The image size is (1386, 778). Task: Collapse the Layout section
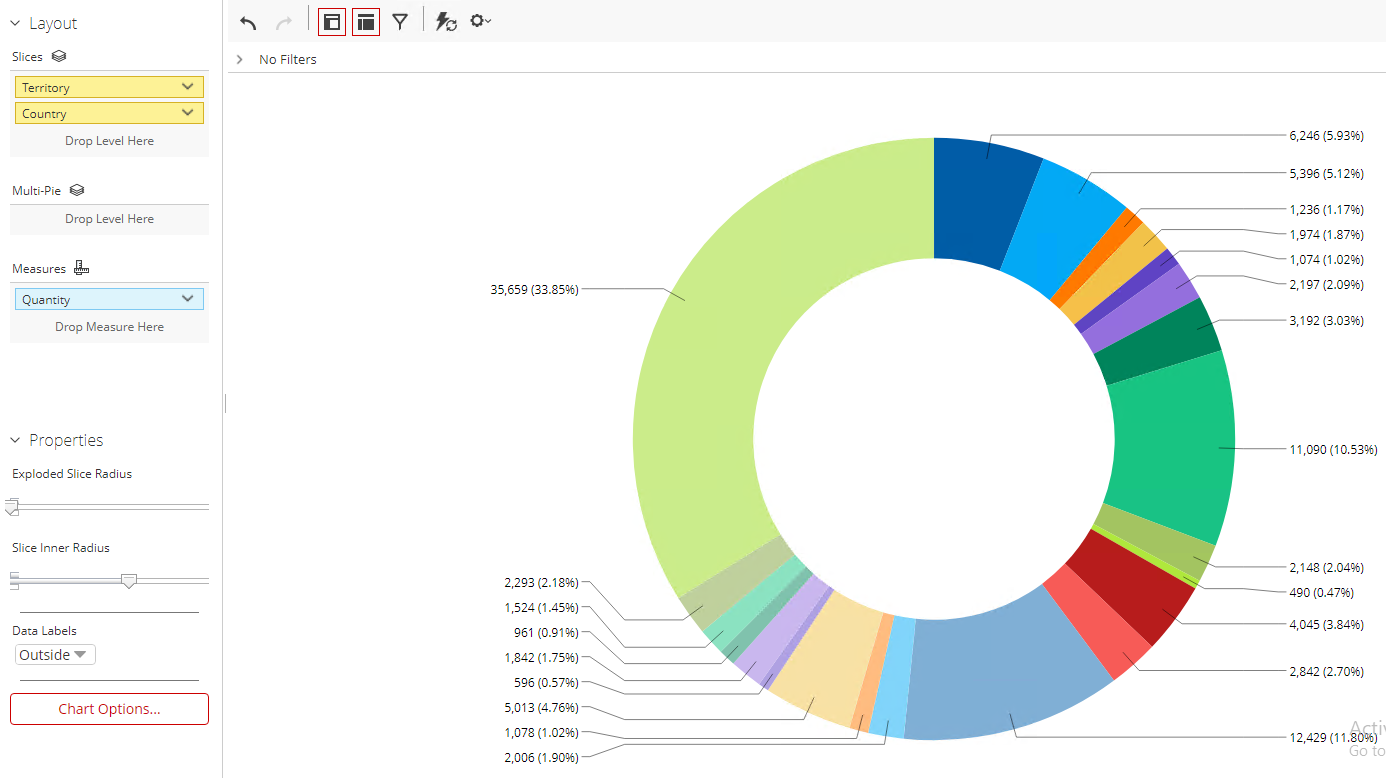click(16, 23)
